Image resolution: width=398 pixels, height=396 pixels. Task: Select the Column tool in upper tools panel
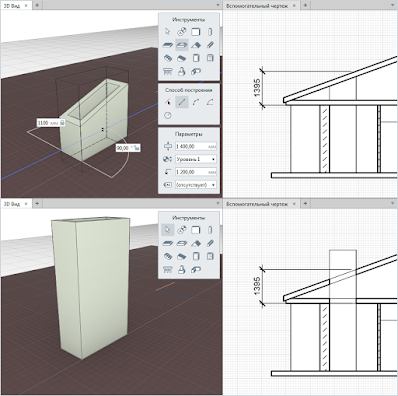[210, 32]
